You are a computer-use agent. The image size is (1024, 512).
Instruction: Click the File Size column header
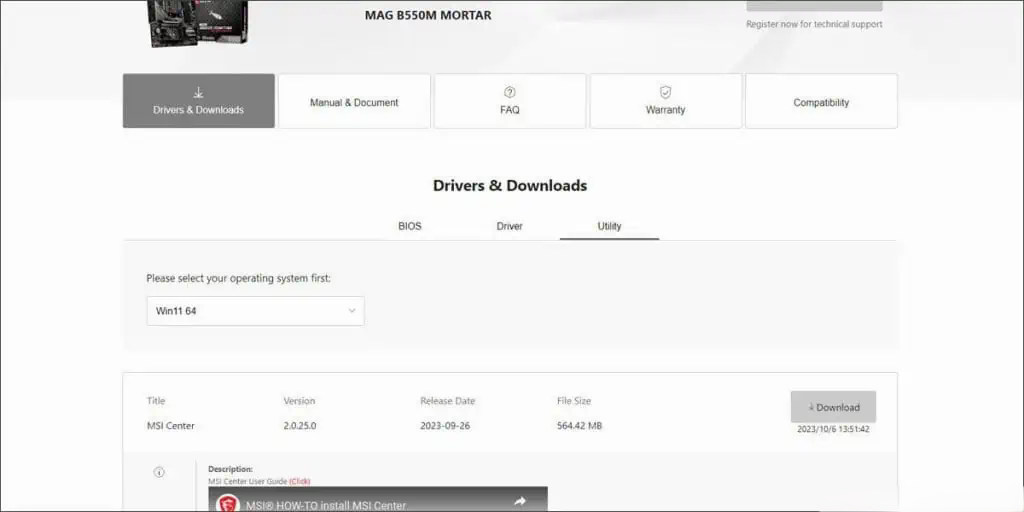tap(574, 401)
